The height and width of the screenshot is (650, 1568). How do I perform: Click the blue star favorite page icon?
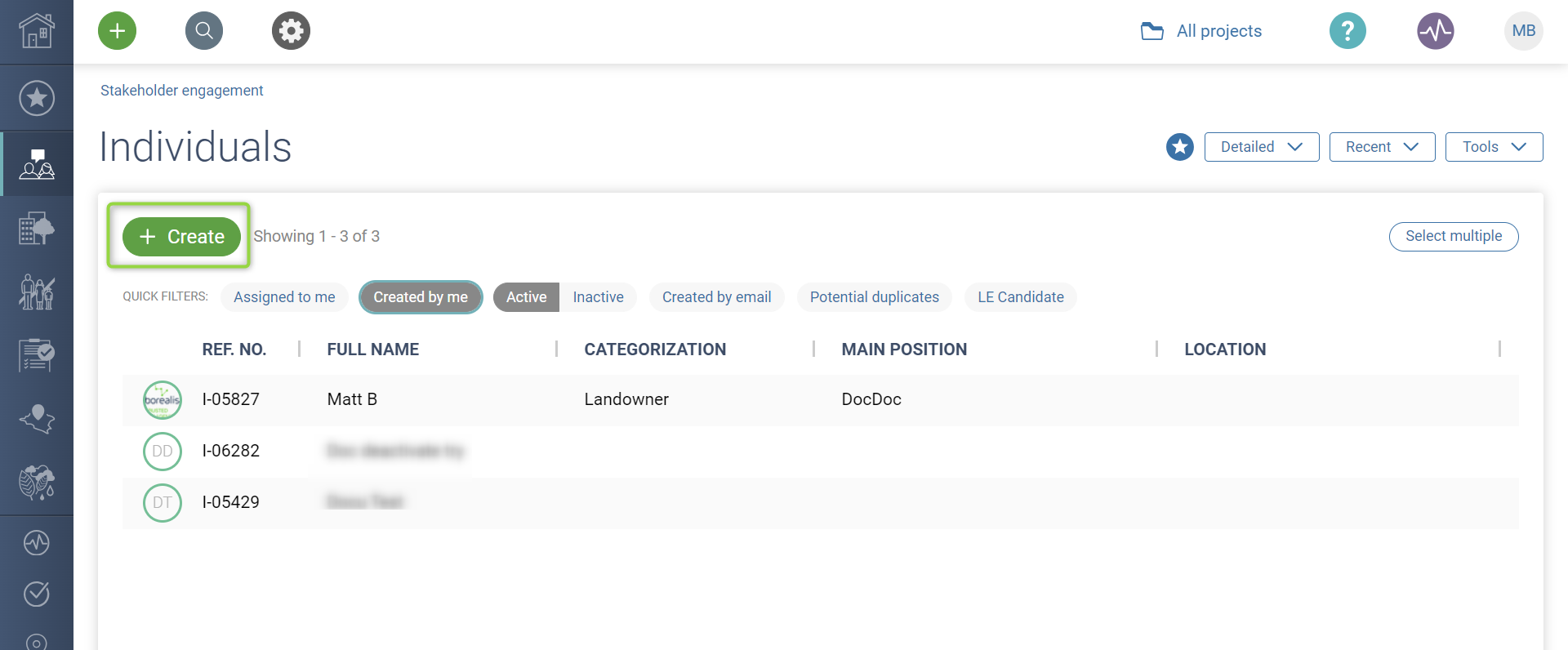coord(1179,147)
